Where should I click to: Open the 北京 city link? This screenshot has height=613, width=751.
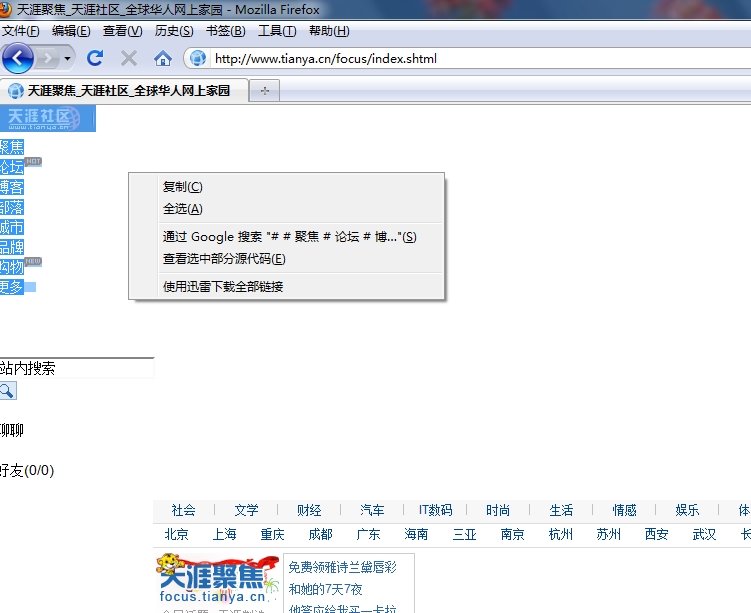click(x=176, y=534)
